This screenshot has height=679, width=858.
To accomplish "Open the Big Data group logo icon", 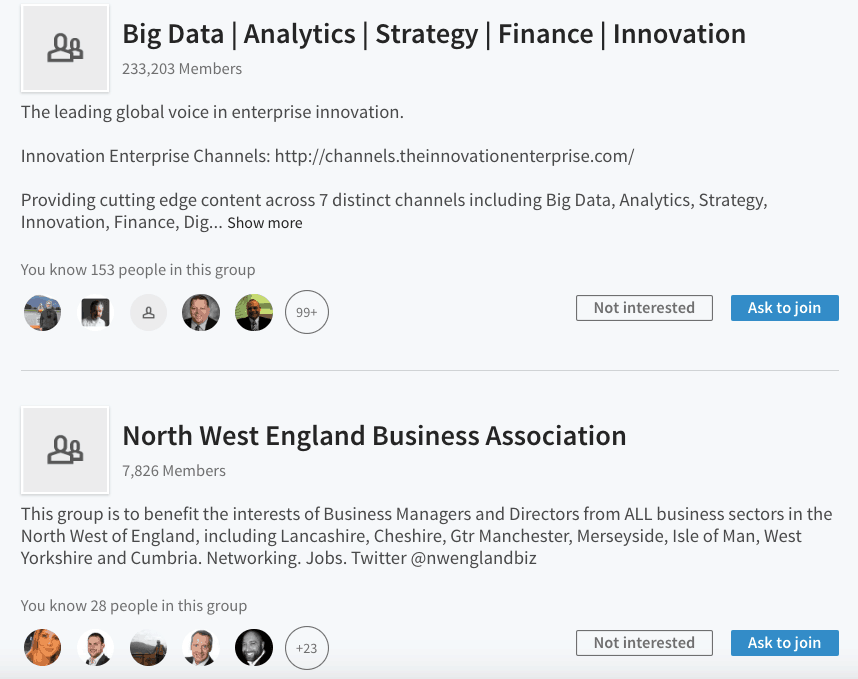I will [x=65, y=48].
